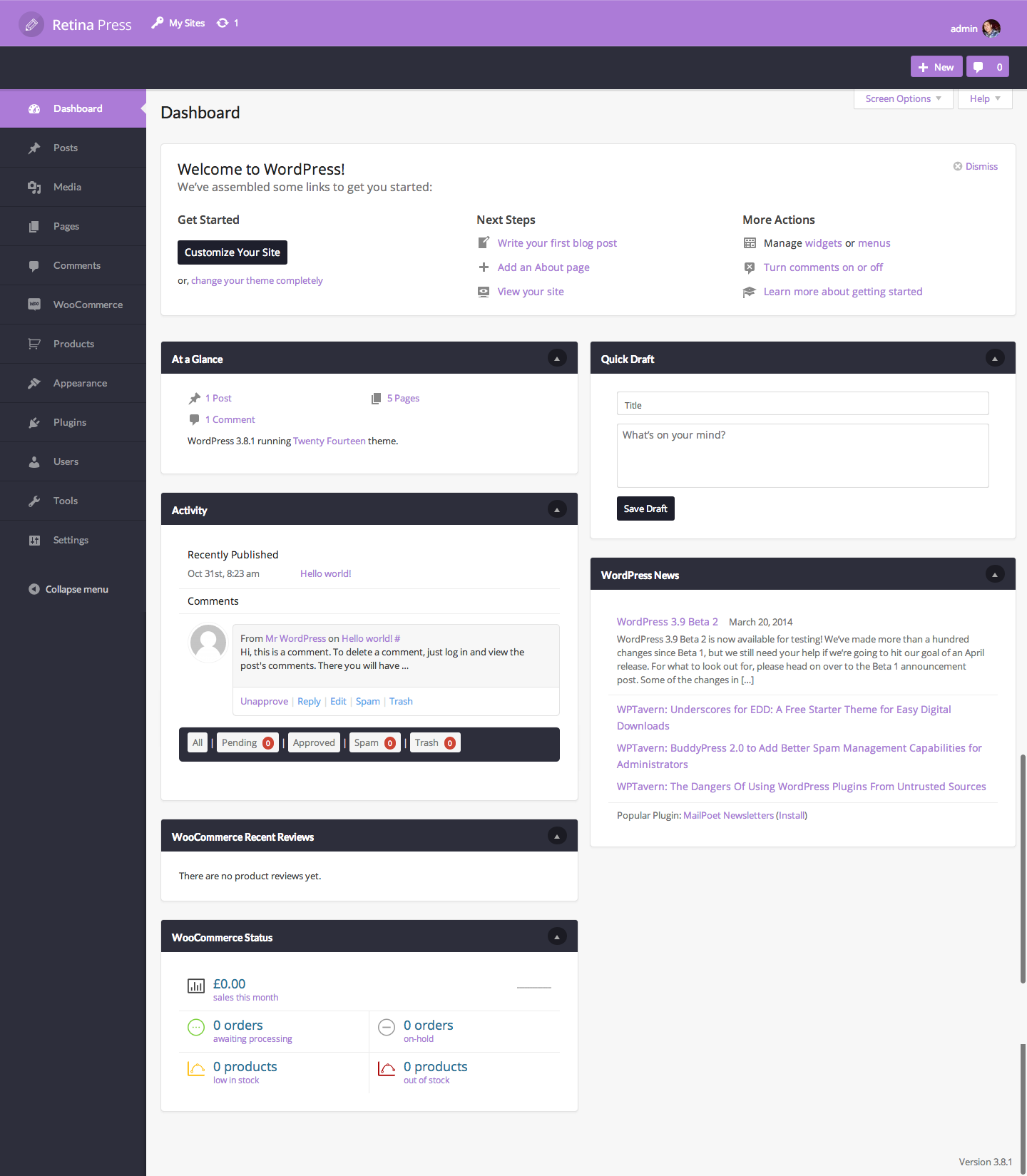Open the admin avatar thumbnail

[x=991, y=29]
